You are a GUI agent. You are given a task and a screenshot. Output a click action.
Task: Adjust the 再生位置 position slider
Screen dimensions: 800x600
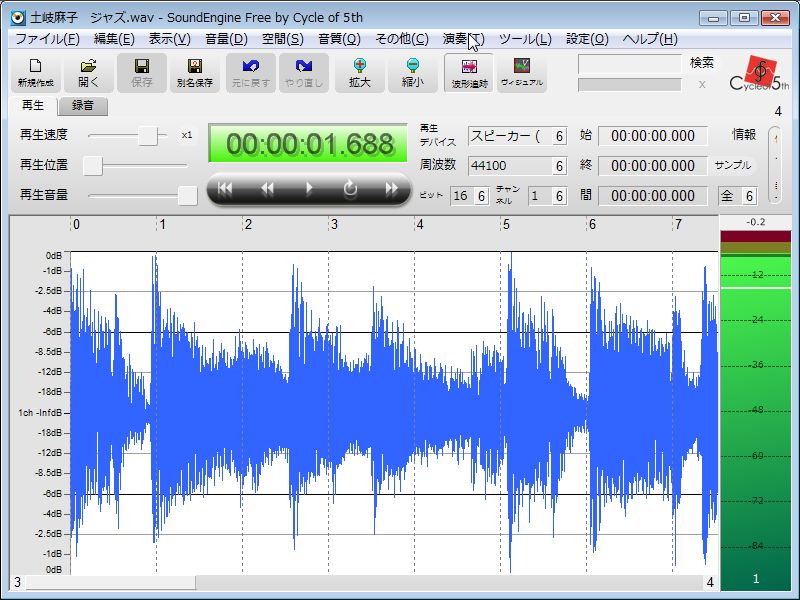93,165
